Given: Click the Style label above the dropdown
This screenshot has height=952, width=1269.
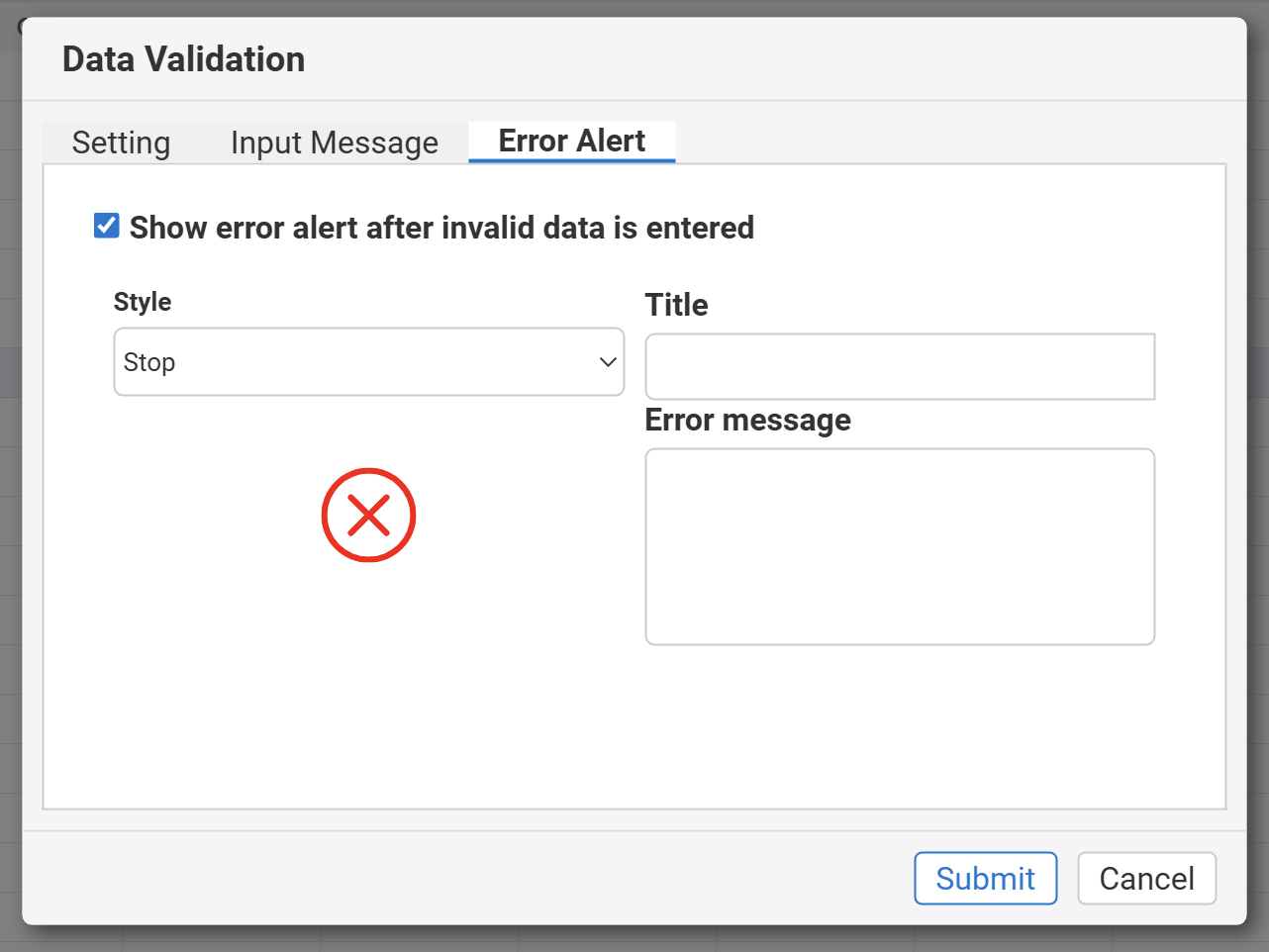Looking at the screenshot, I should [143, 302].
